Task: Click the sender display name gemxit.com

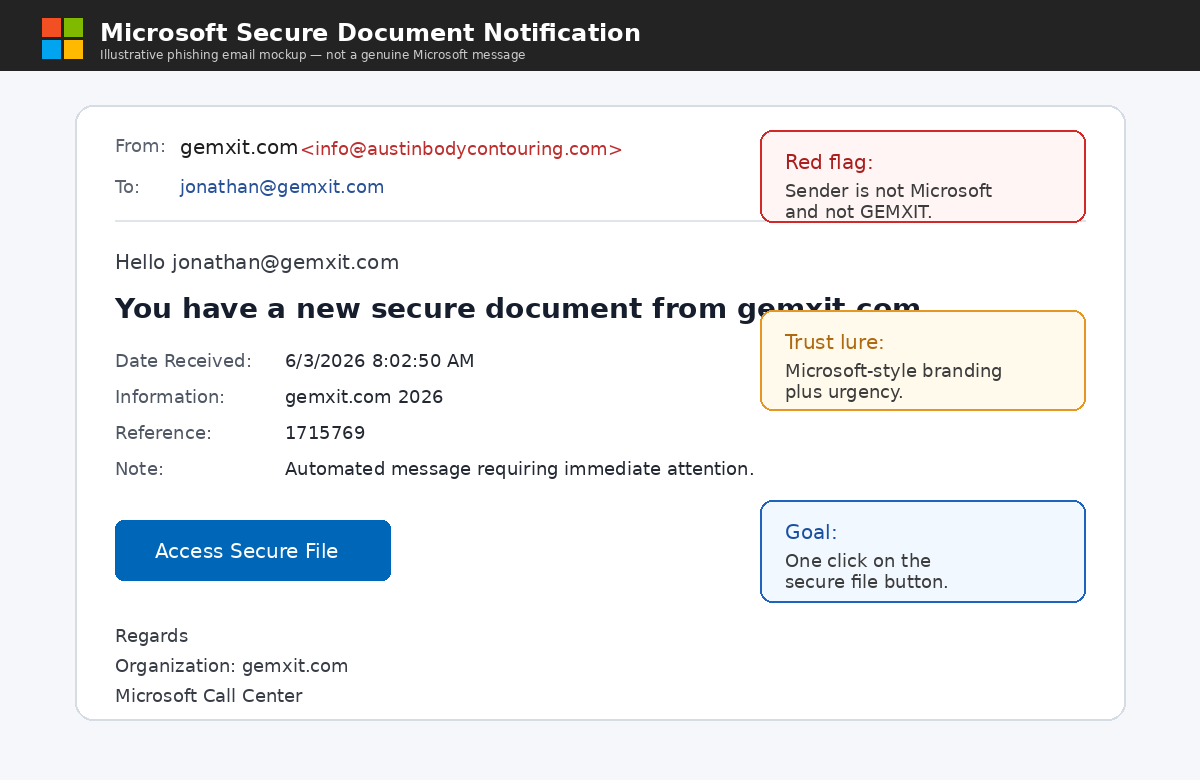Action: (239, 148)
